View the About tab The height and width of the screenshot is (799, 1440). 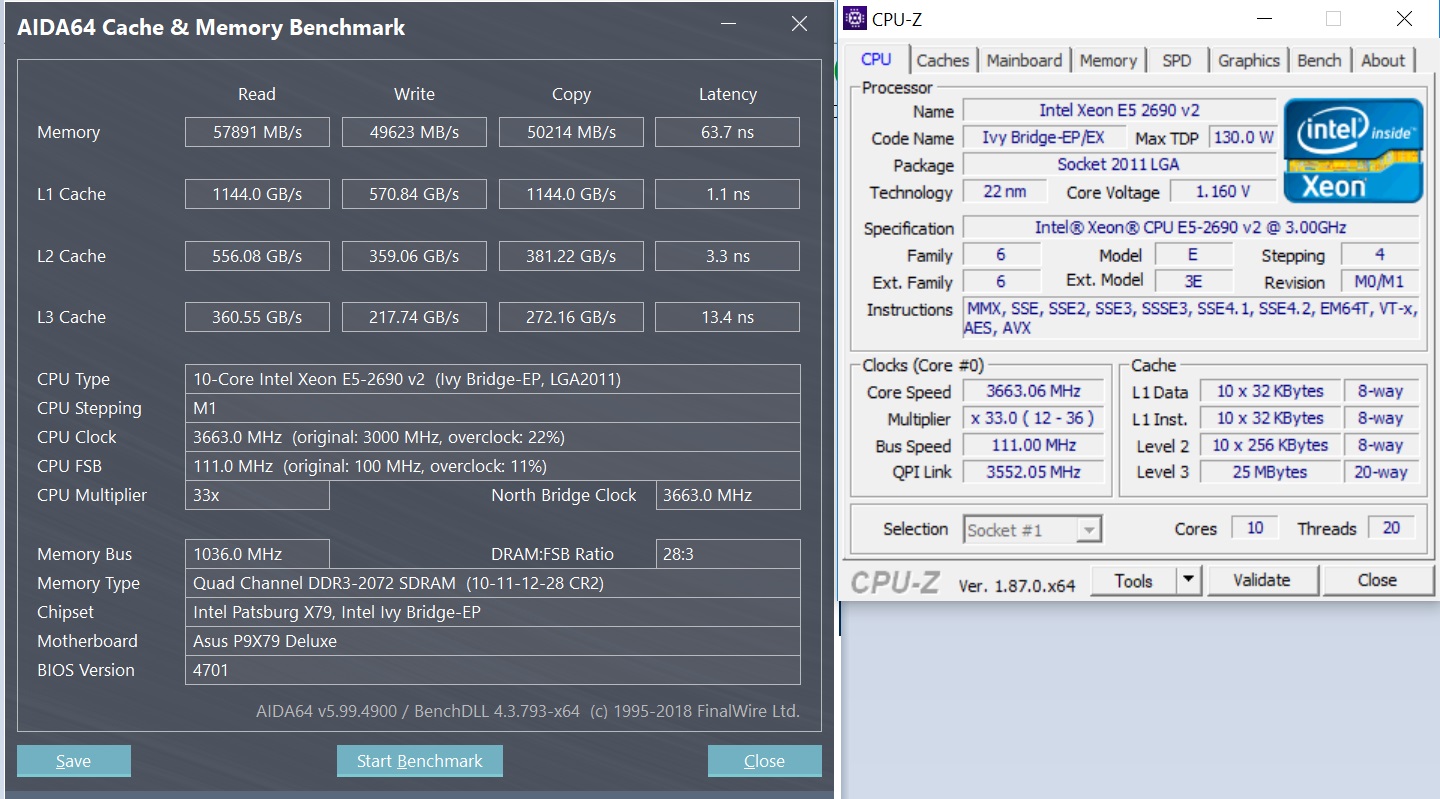1383,60
